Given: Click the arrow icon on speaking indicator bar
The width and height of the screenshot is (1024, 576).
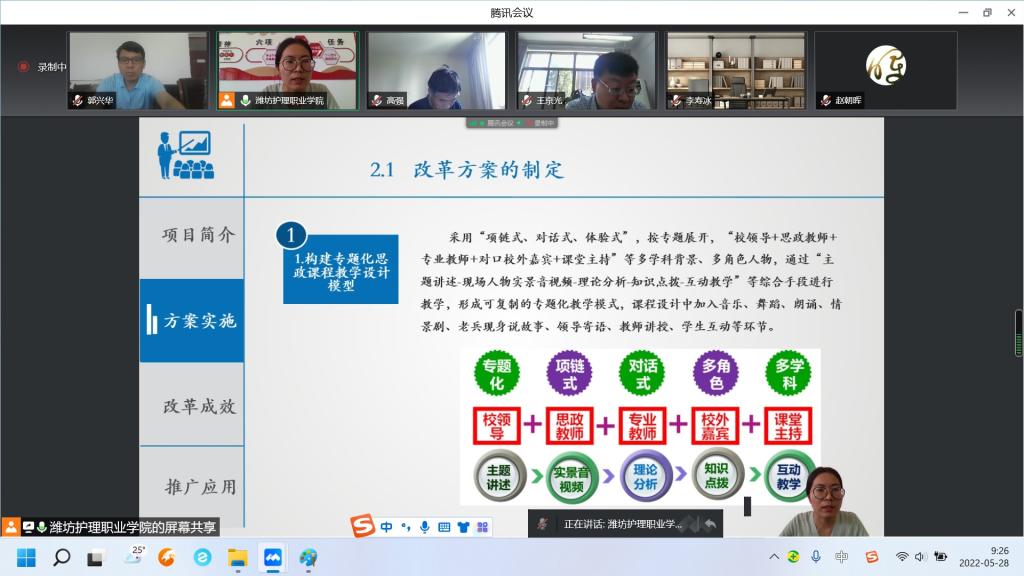Looking at the screenshot, I should 711,524.
